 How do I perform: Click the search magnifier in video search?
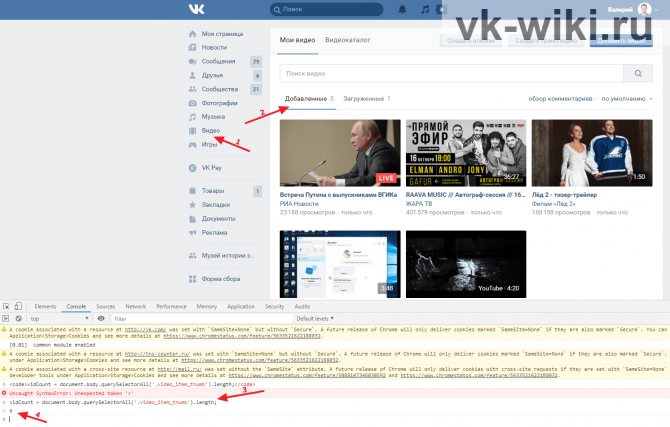click(638, 74)
